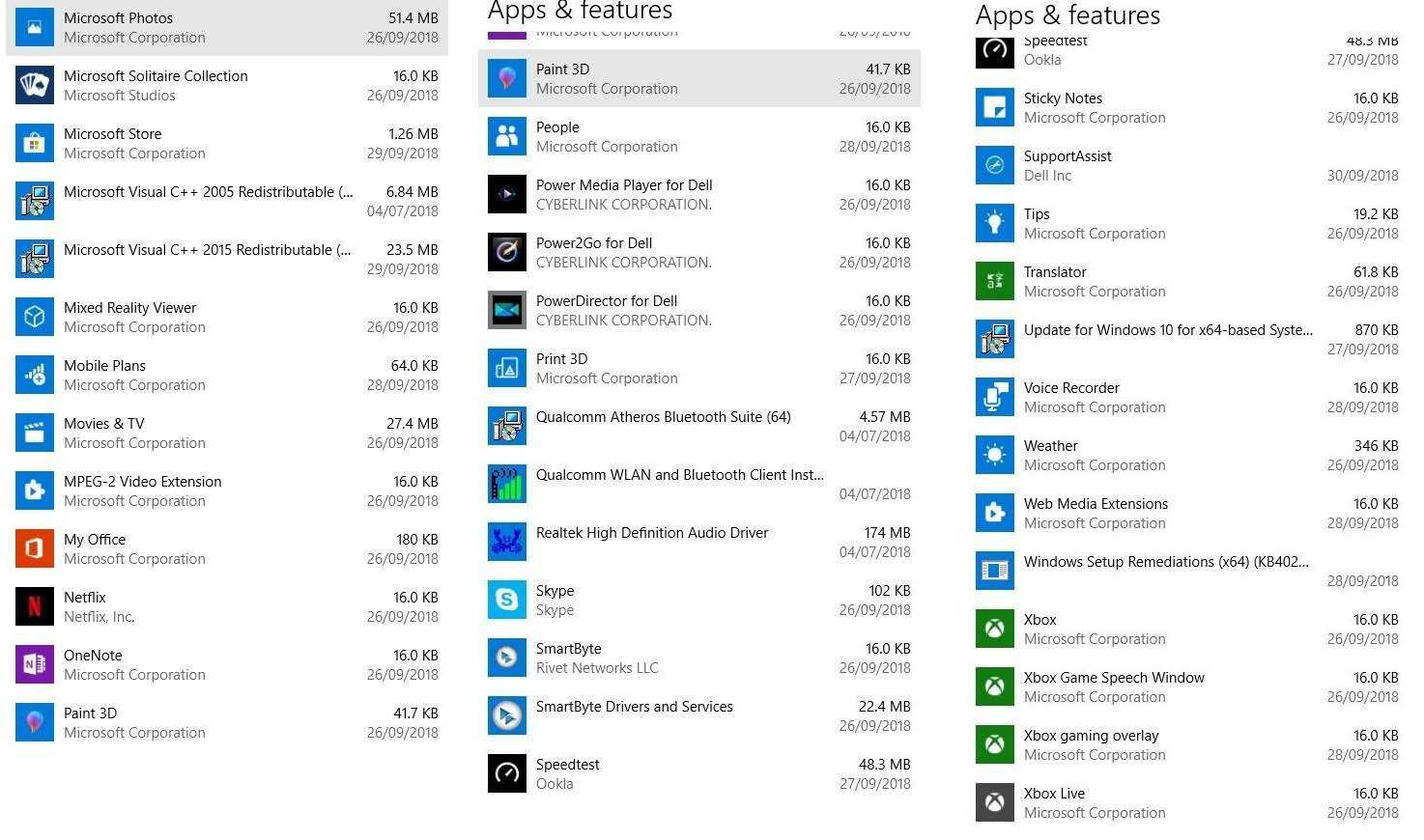The height and width of the screenshot is (840, 1424).
Task: Click the Visual C++ 2005 Redistributable installer icon
Action: 35,201
